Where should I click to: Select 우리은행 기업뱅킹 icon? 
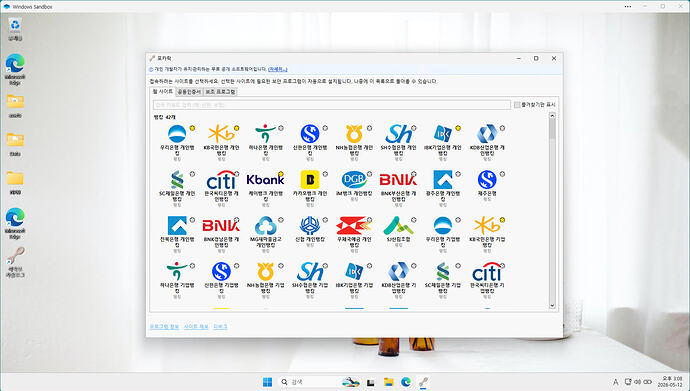coord(443,226)
